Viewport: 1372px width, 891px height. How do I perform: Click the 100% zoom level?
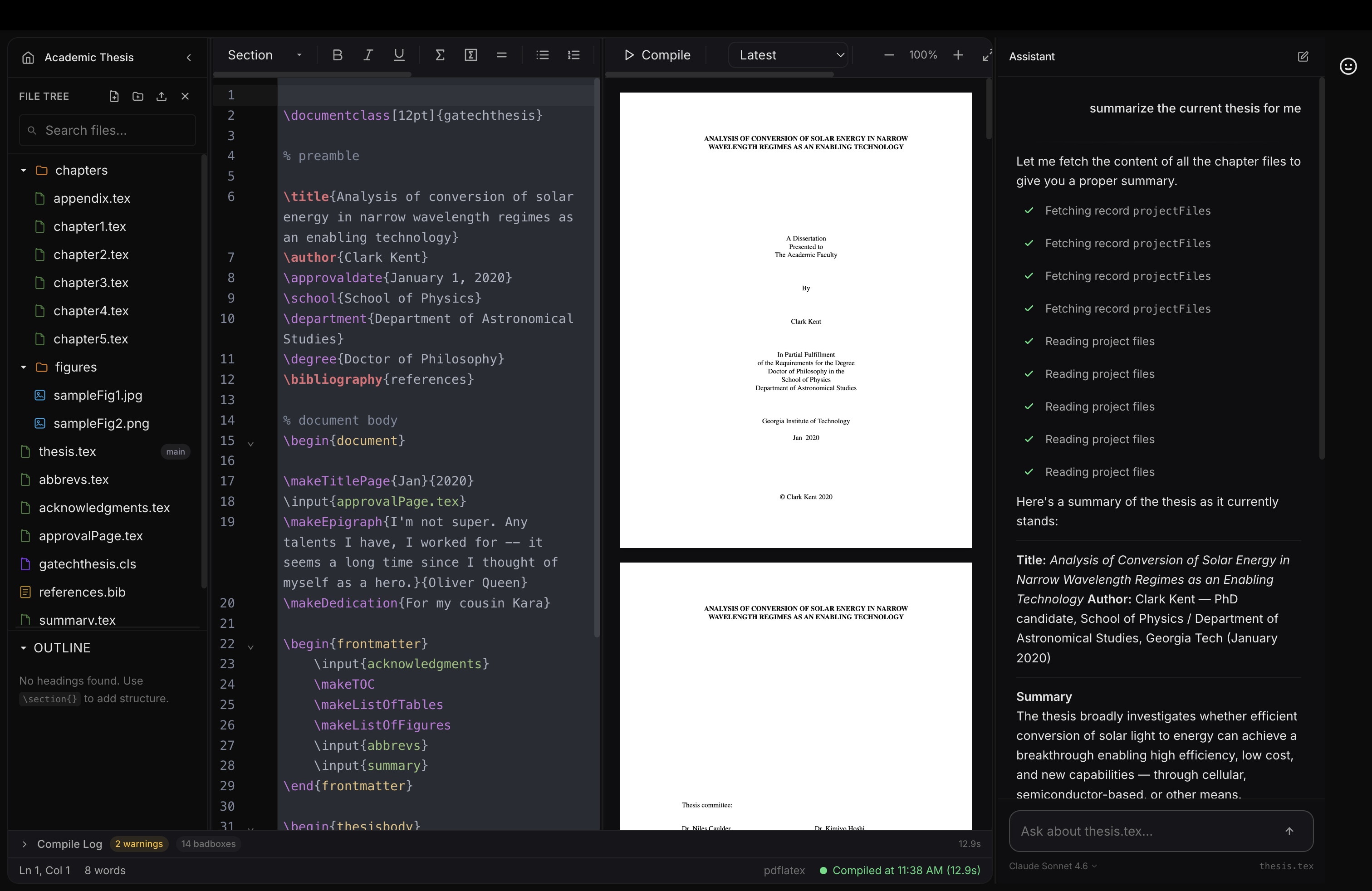click(x=923, y=55)
